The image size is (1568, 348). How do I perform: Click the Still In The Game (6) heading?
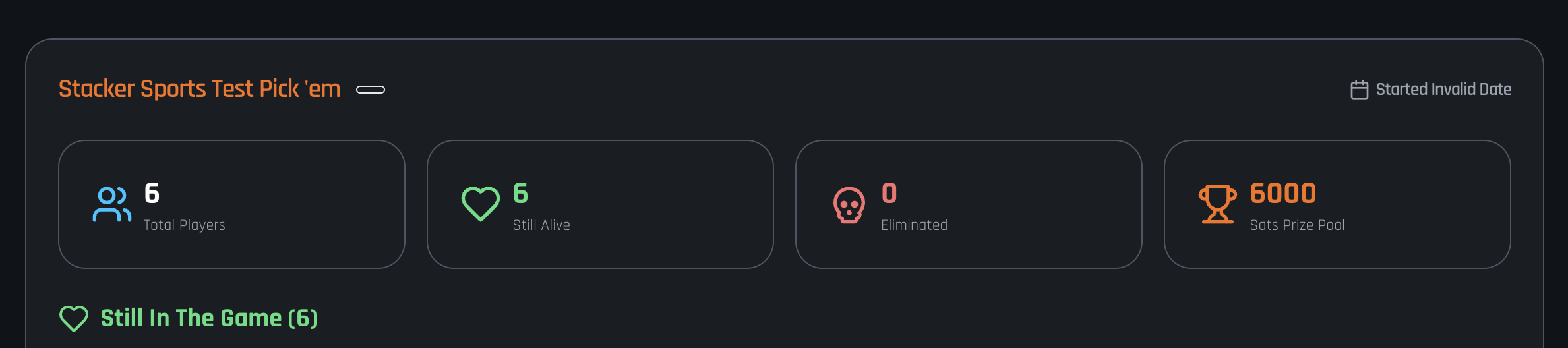(209, 318)
